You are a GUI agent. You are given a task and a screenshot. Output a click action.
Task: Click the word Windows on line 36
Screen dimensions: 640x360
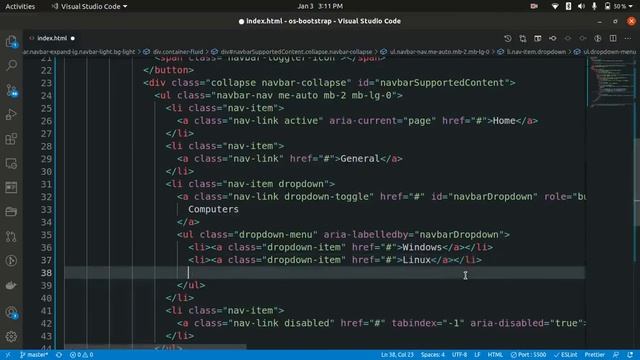(422, 247)
